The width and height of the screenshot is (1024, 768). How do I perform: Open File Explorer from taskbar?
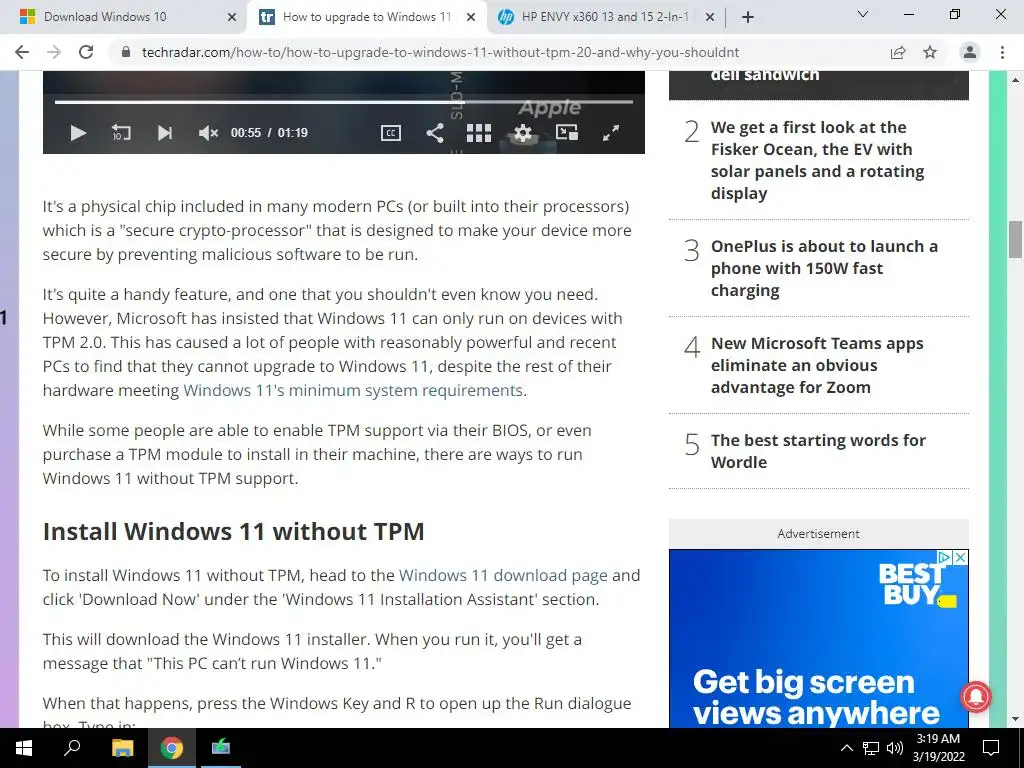[122, 748]
